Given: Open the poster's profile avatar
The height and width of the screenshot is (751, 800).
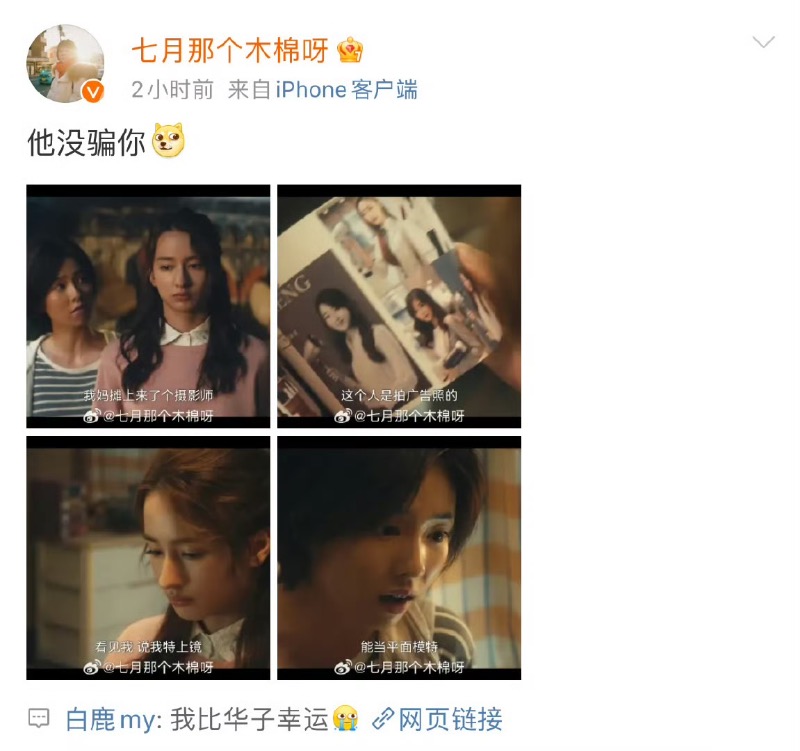Looking at the screenshot, I should pos(65,64).
